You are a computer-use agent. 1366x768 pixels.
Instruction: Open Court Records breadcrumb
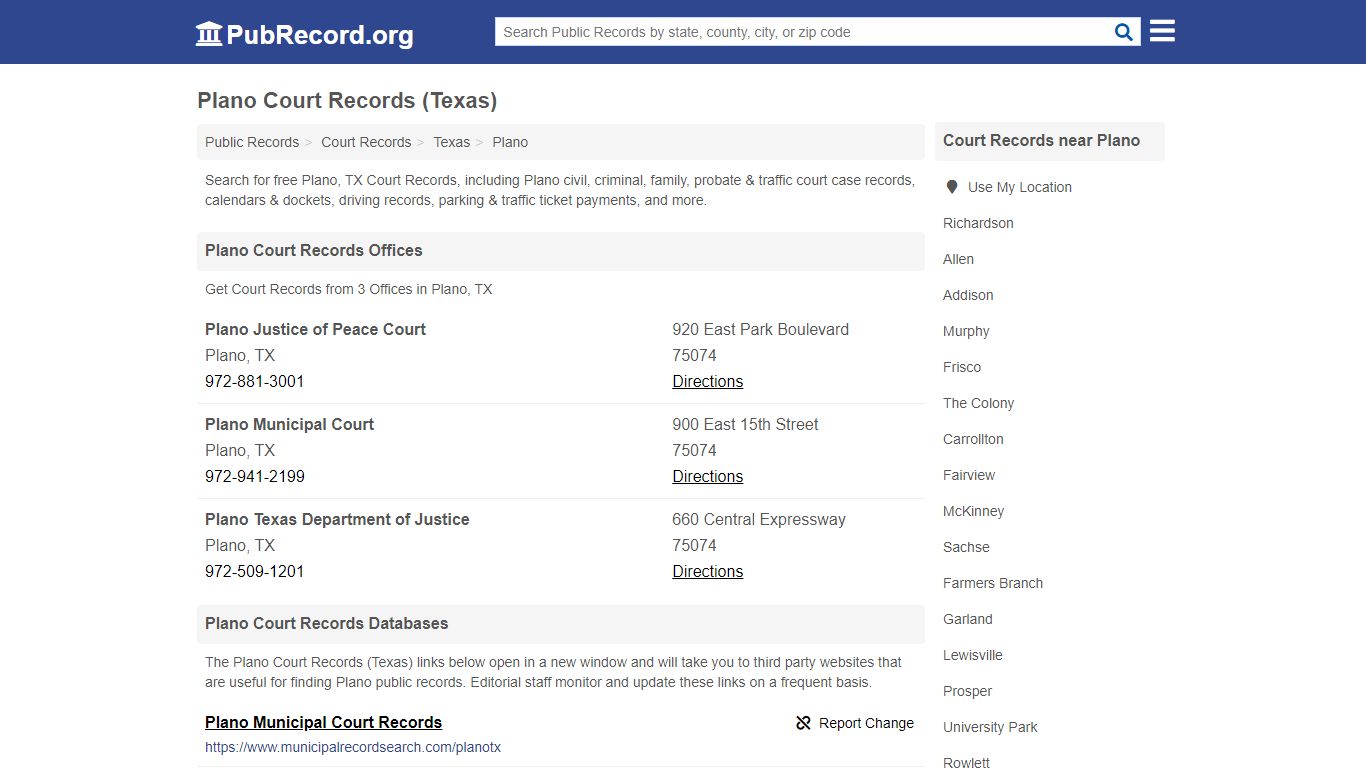366,142
